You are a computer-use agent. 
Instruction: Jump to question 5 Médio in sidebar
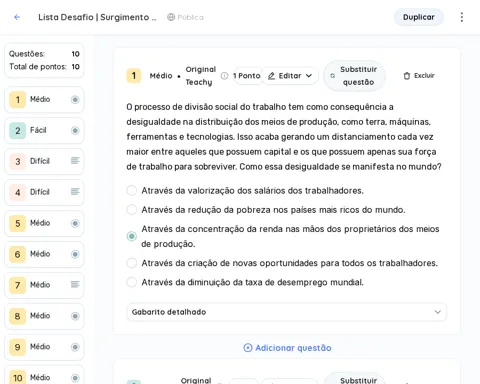(44, 223)
